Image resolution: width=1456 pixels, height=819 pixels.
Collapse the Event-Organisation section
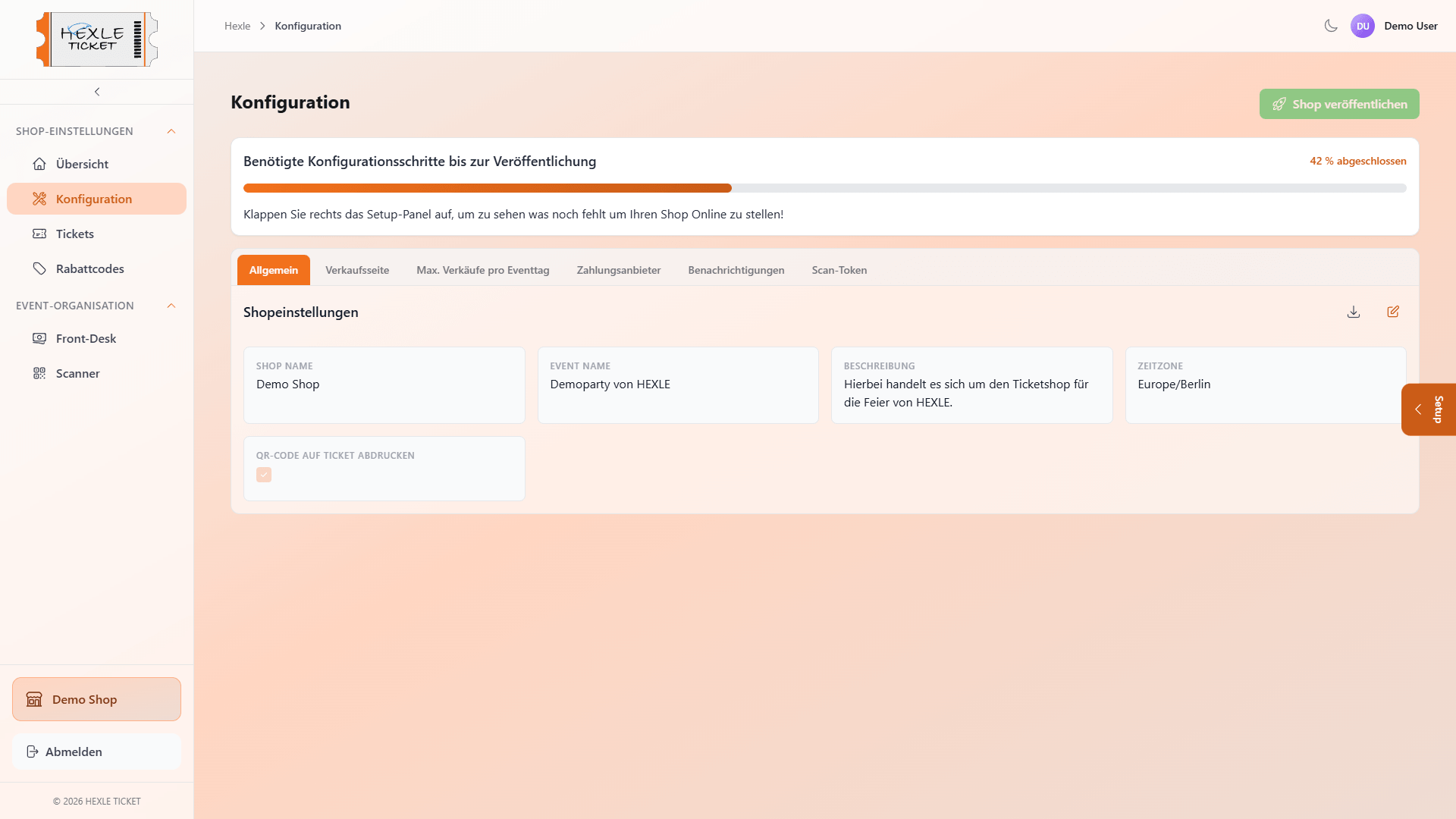(171, 306)
